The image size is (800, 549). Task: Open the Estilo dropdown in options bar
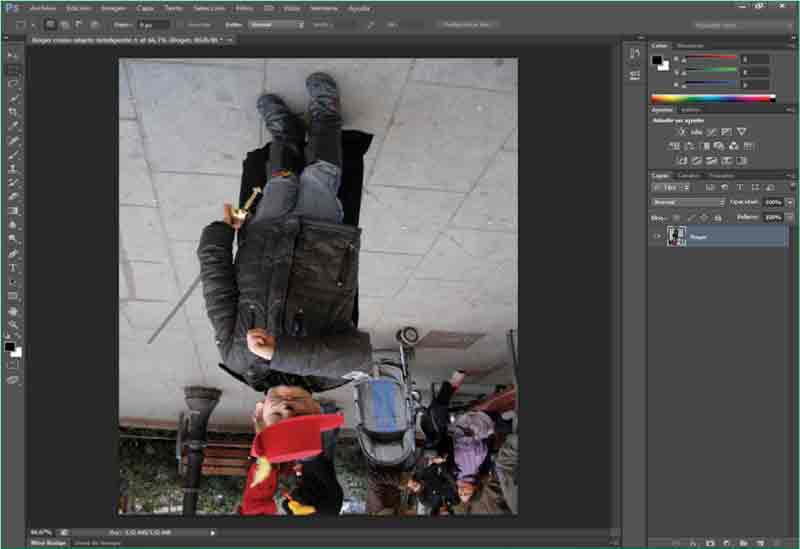coord(277,24)
